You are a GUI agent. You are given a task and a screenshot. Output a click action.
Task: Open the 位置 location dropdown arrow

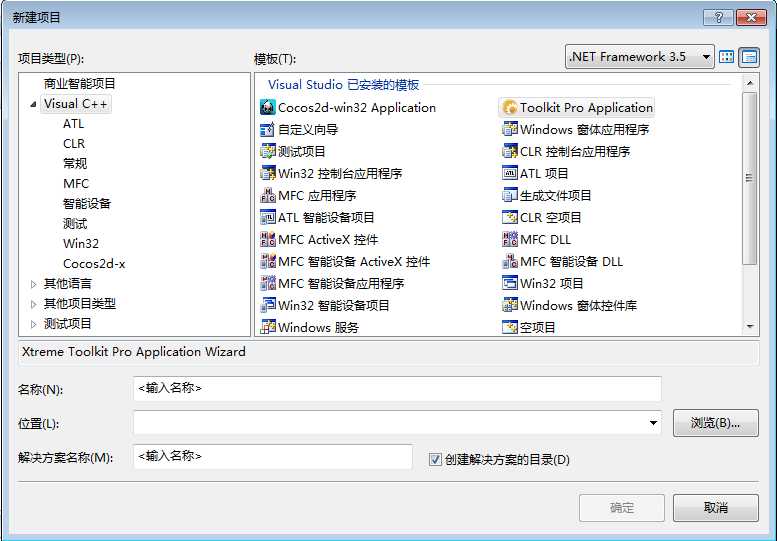653,423
